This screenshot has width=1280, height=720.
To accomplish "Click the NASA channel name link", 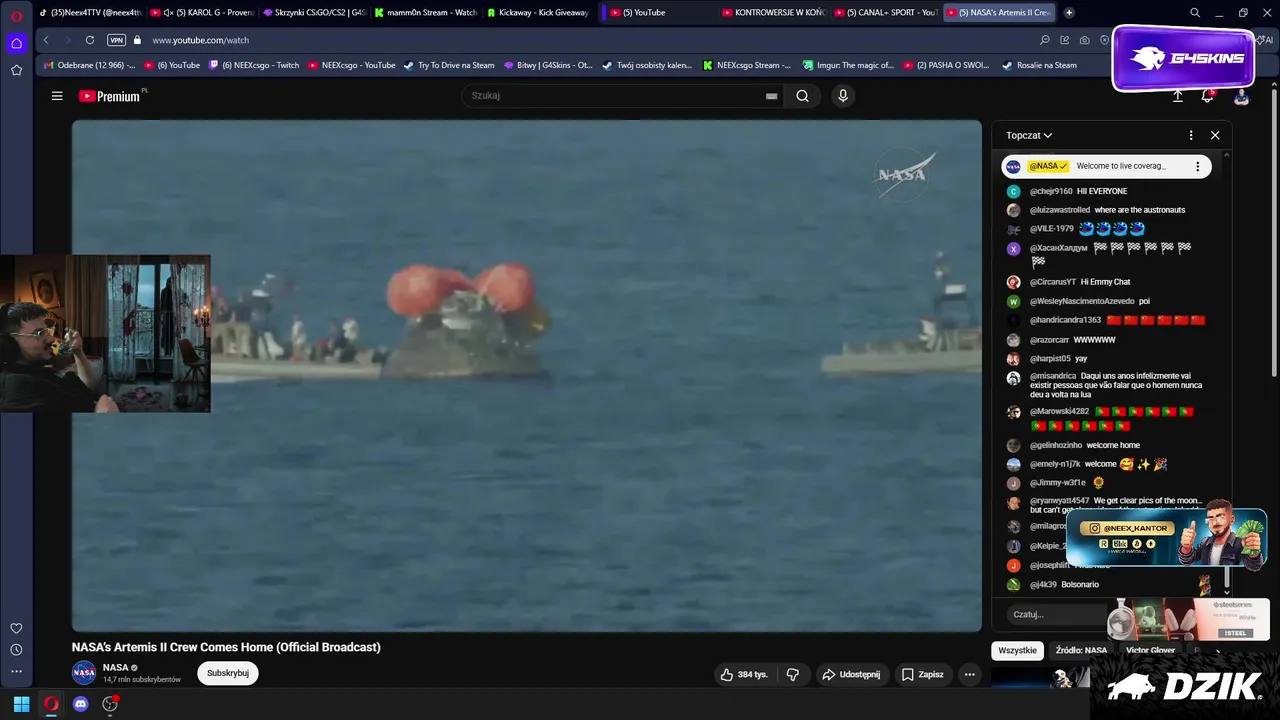I will (116, 667).
